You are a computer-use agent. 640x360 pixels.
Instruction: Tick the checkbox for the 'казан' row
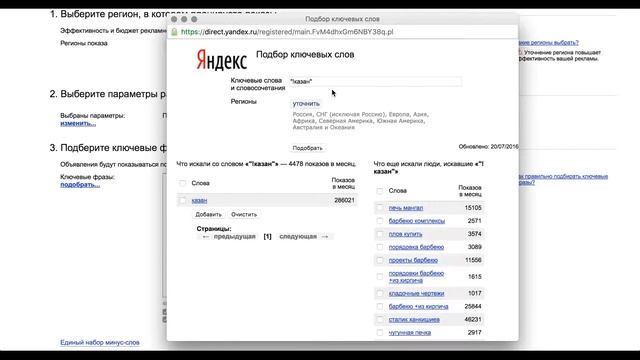[182, 200]
